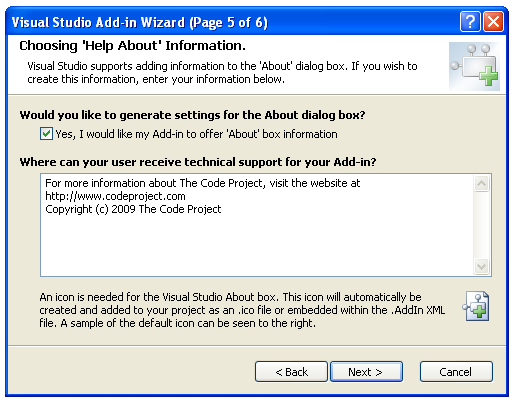513x401 pixels.
Task: Click the 'Where can your user receive technical support' label
Action: pos(198,162)
